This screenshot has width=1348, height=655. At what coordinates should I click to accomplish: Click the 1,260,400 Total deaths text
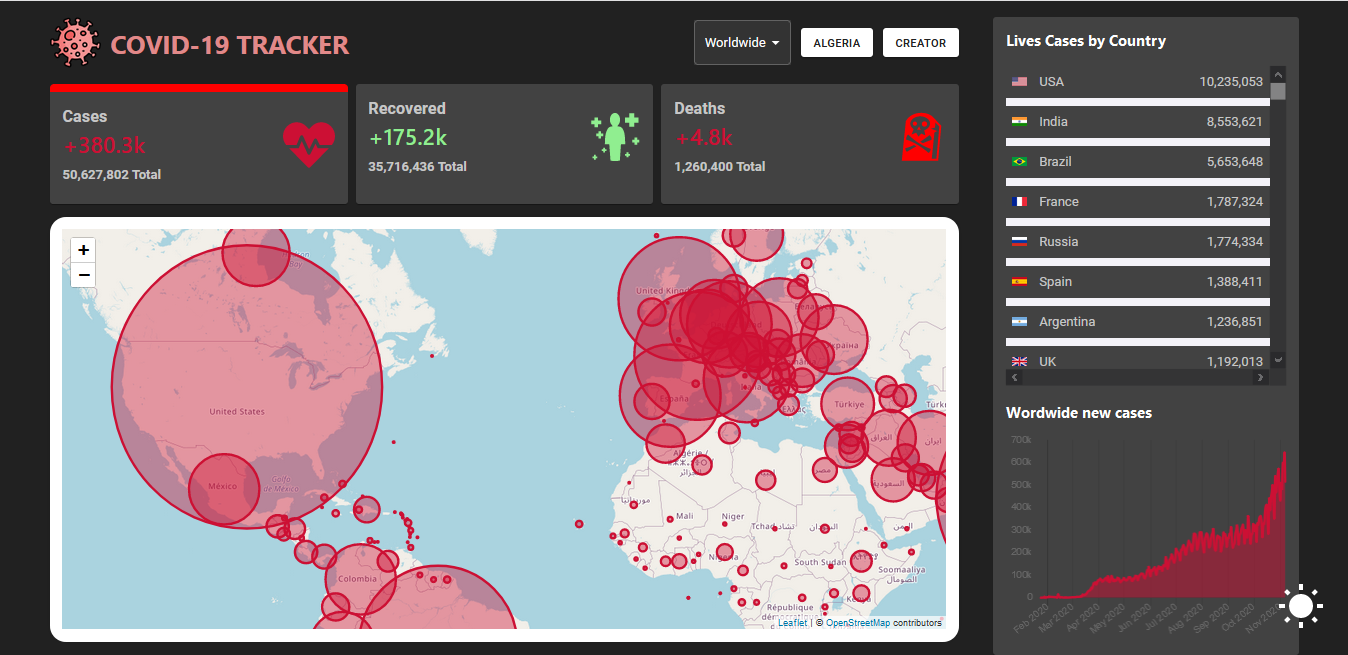point(720,167)
